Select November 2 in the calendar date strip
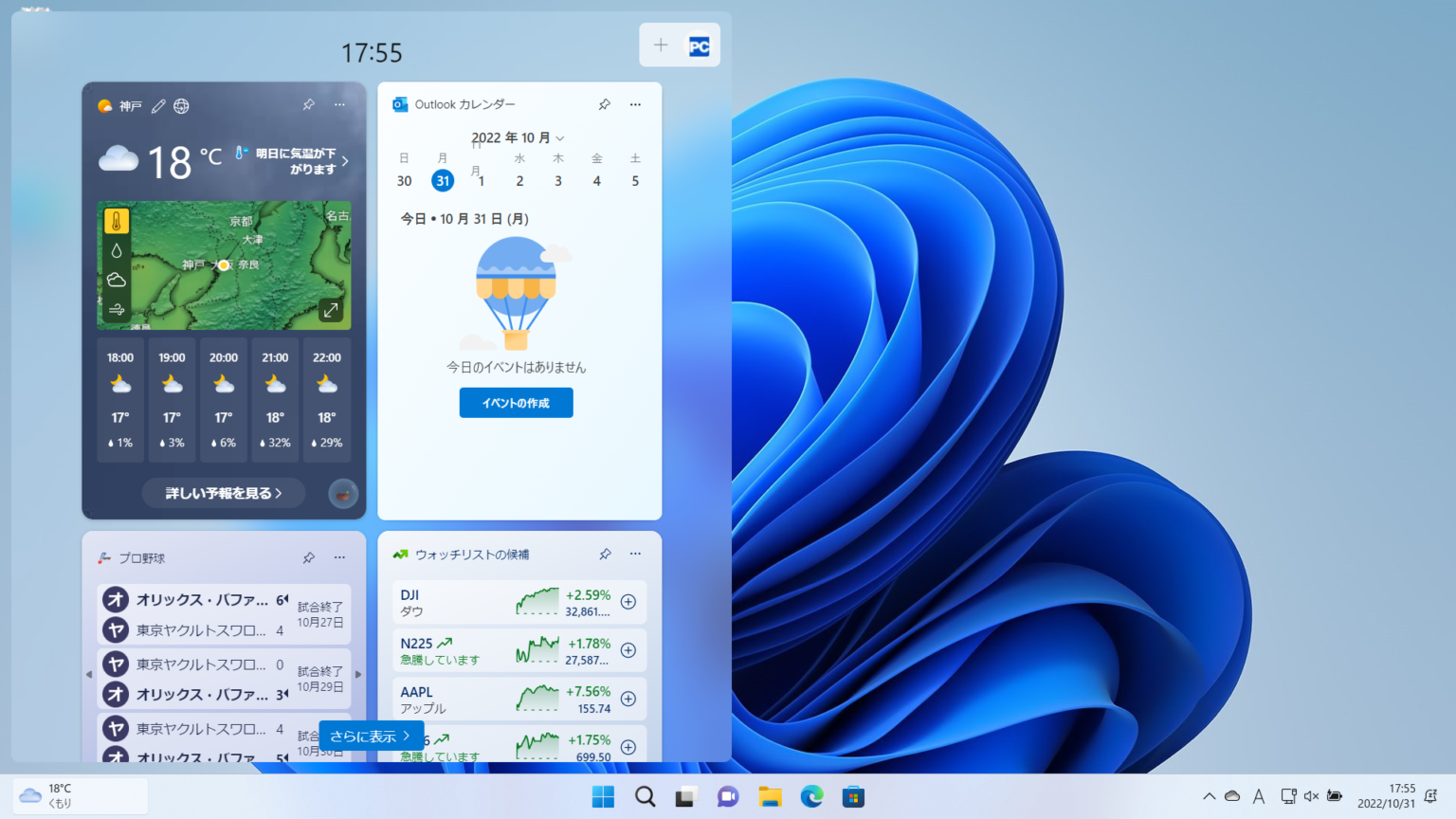The image size is (1456, 819). [x=519, y=180]
